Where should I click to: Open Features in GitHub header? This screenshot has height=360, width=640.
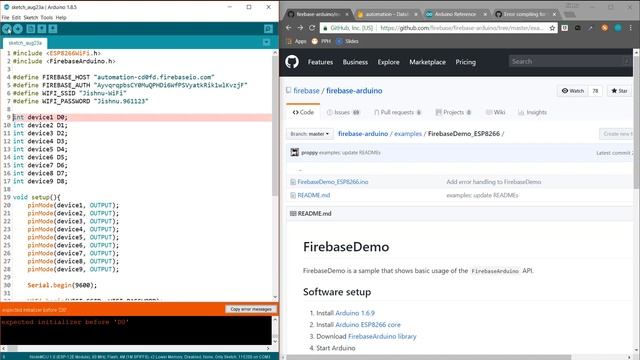coord(320,62)
